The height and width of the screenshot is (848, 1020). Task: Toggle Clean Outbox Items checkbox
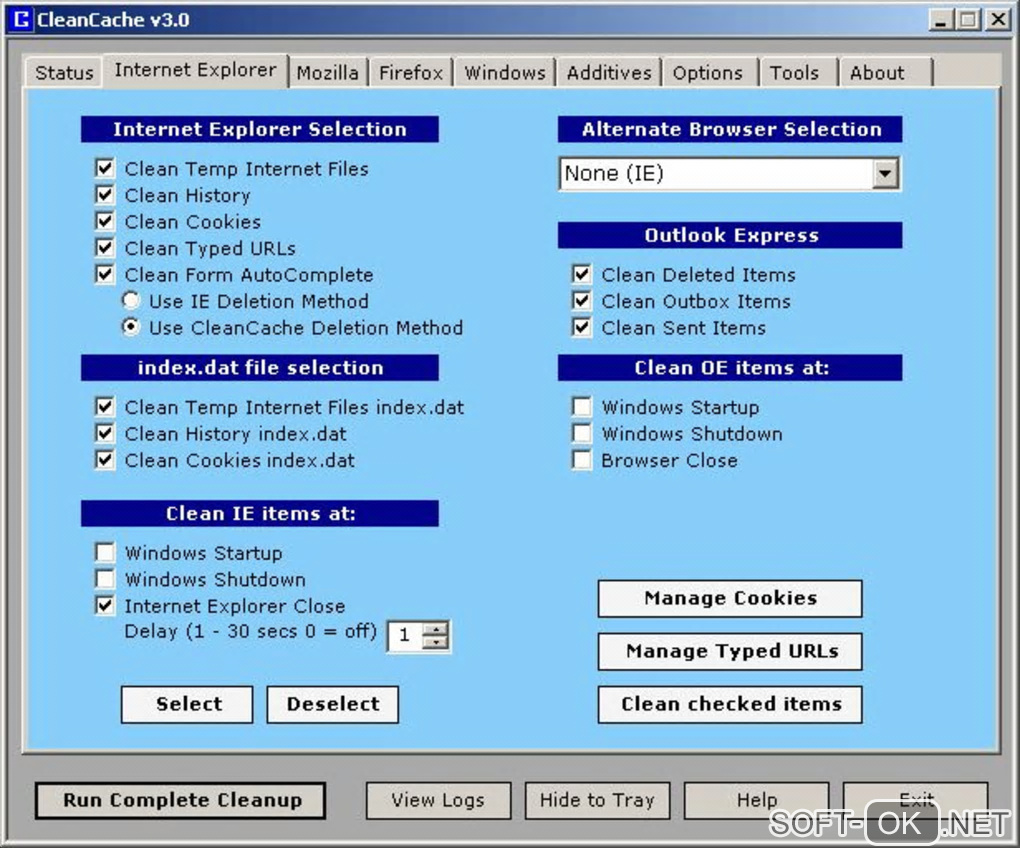(582, 300)
